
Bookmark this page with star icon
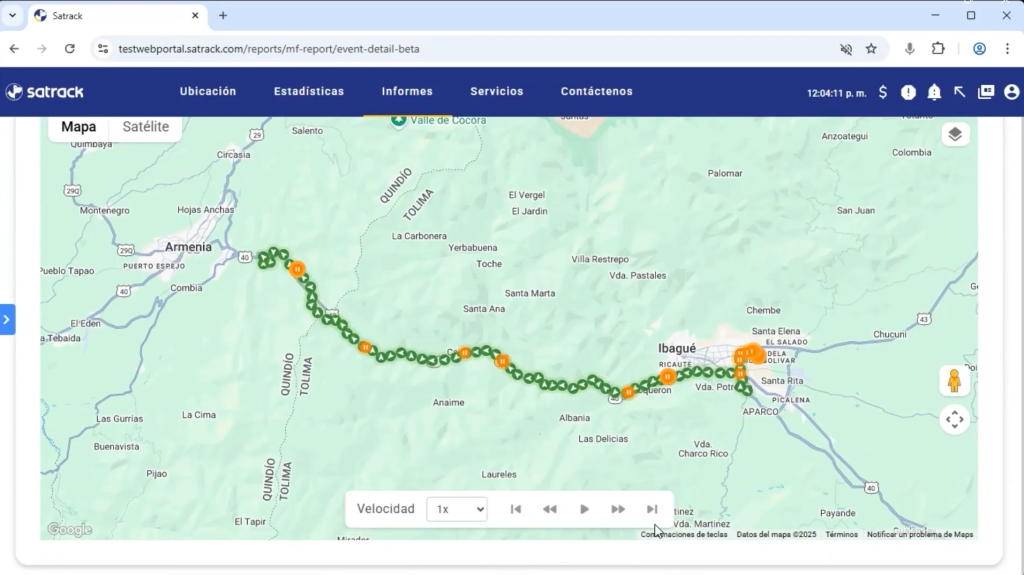coord(871,49)
